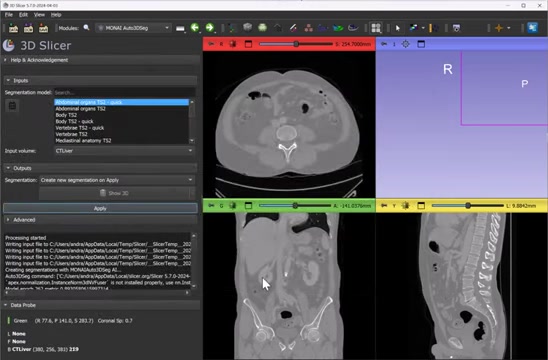Click the green slice offset slider
The height and width of the screenshot is (360, 548).
[295, 206]
